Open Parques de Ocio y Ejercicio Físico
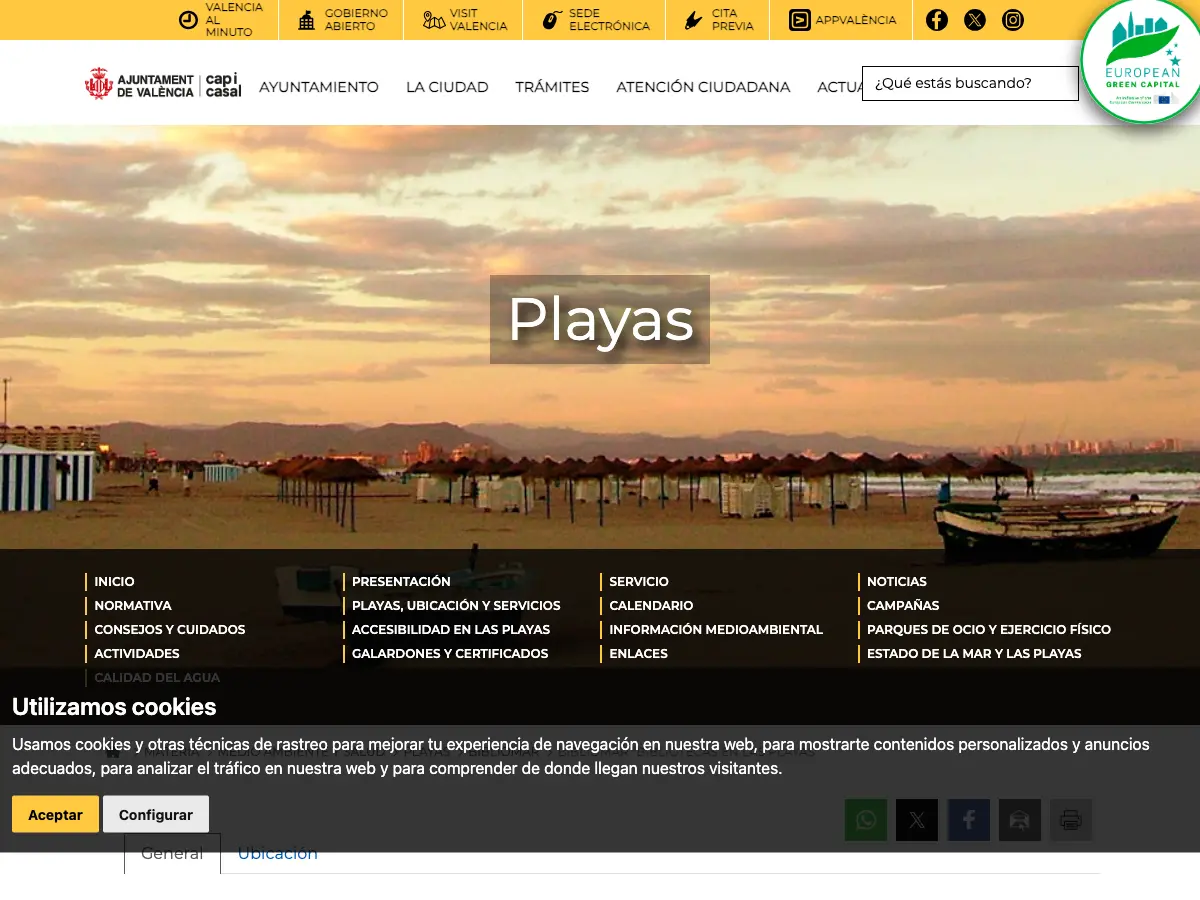Viewport: 1200px width, 900px height. [x=989, y=629]
